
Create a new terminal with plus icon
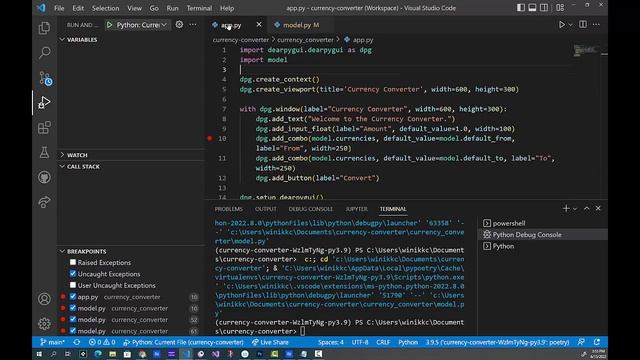[566, 209]
